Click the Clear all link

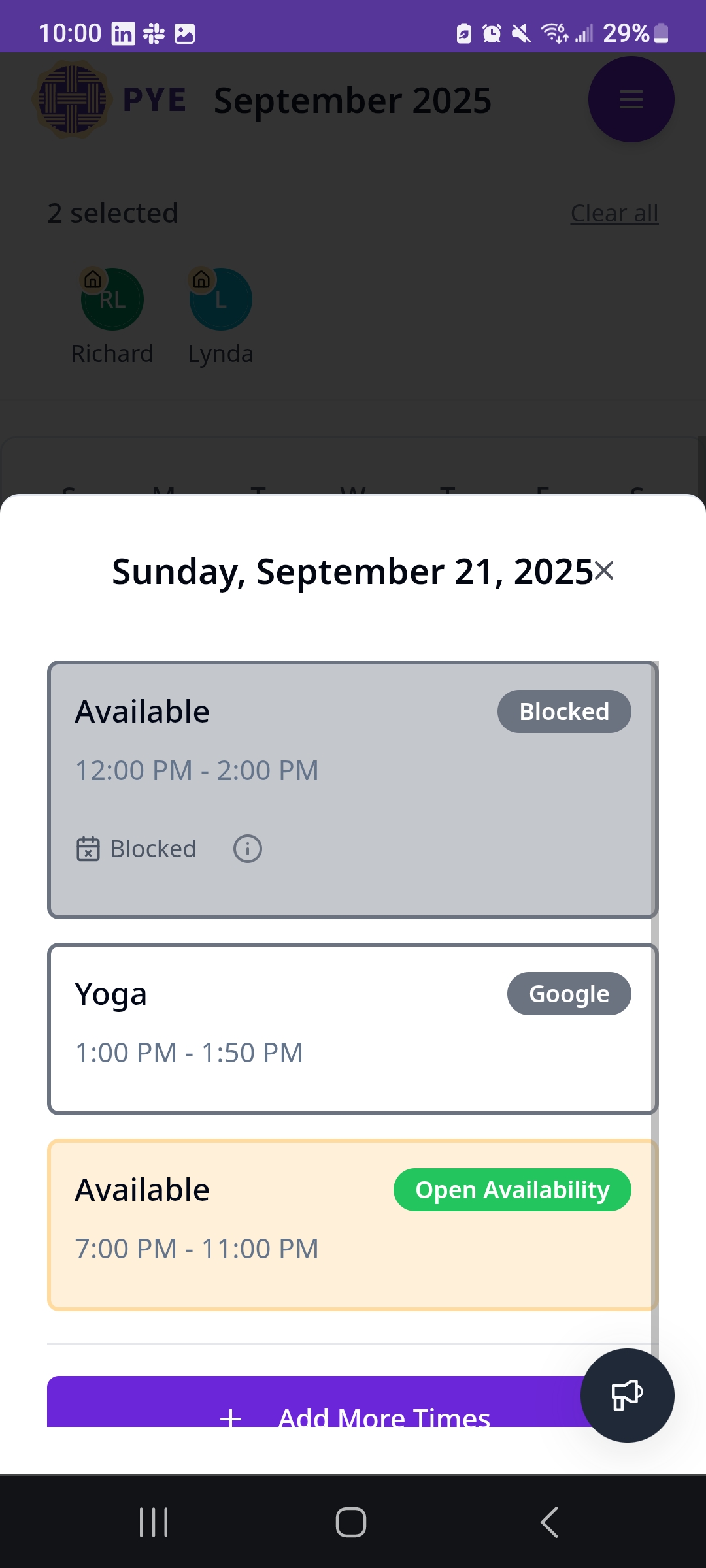[x=614, y=213]
